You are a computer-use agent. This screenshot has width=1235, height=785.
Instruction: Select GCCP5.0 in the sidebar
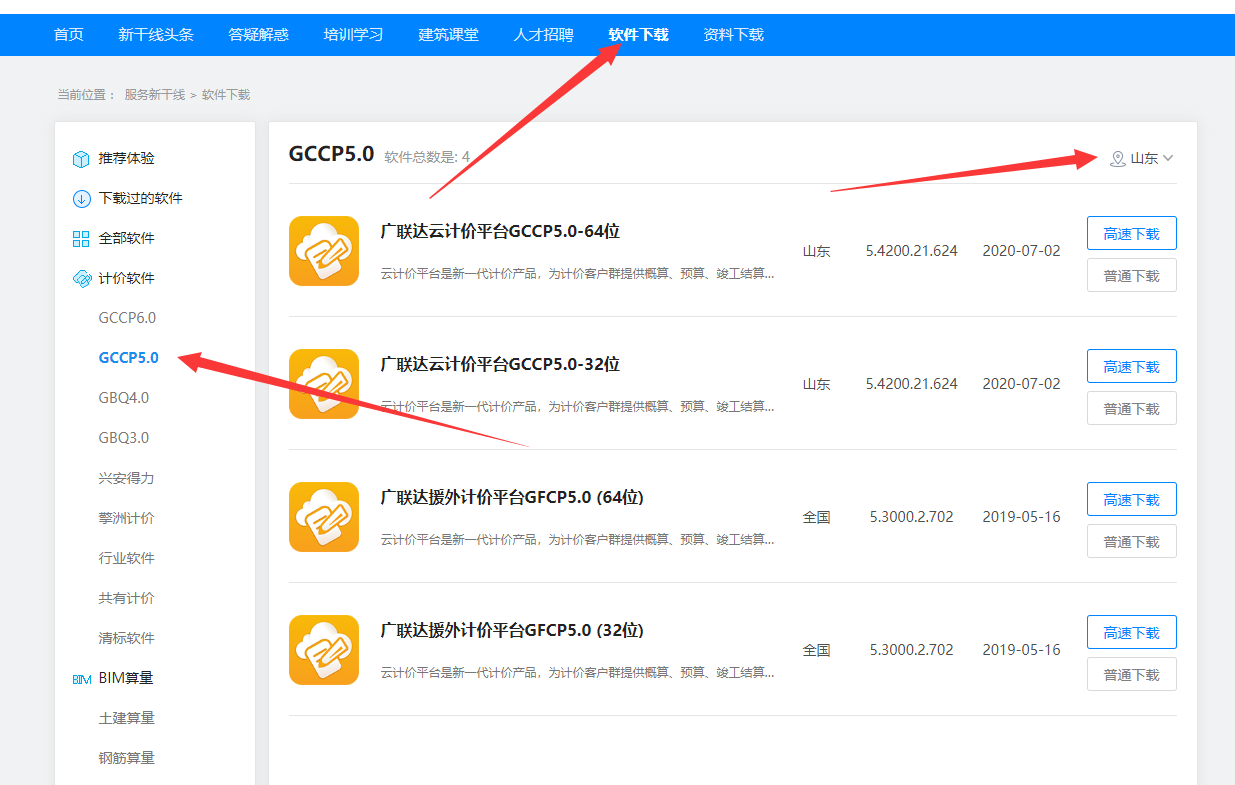pos(128,358)
